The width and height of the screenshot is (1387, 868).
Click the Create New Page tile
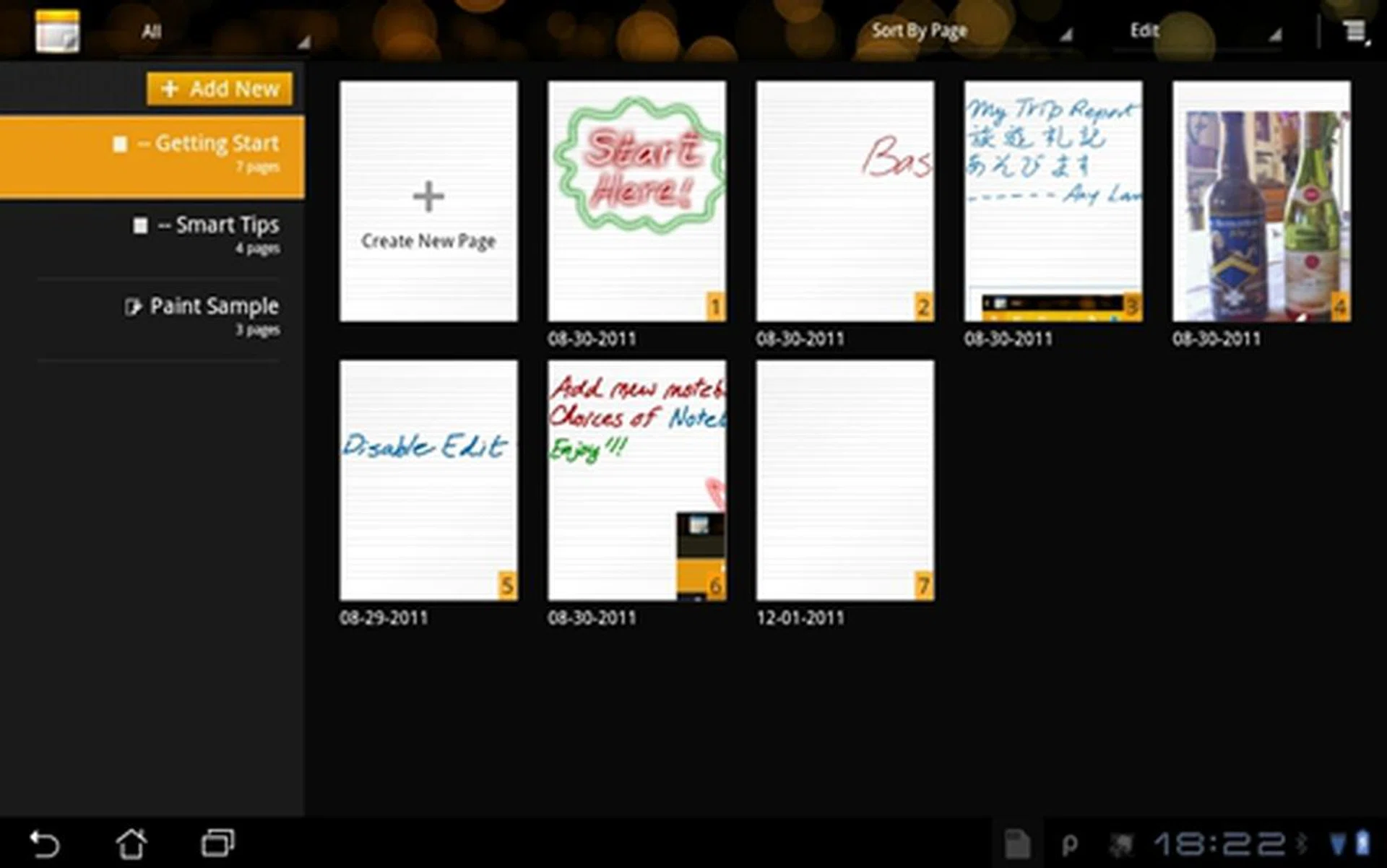coord(428,201)
